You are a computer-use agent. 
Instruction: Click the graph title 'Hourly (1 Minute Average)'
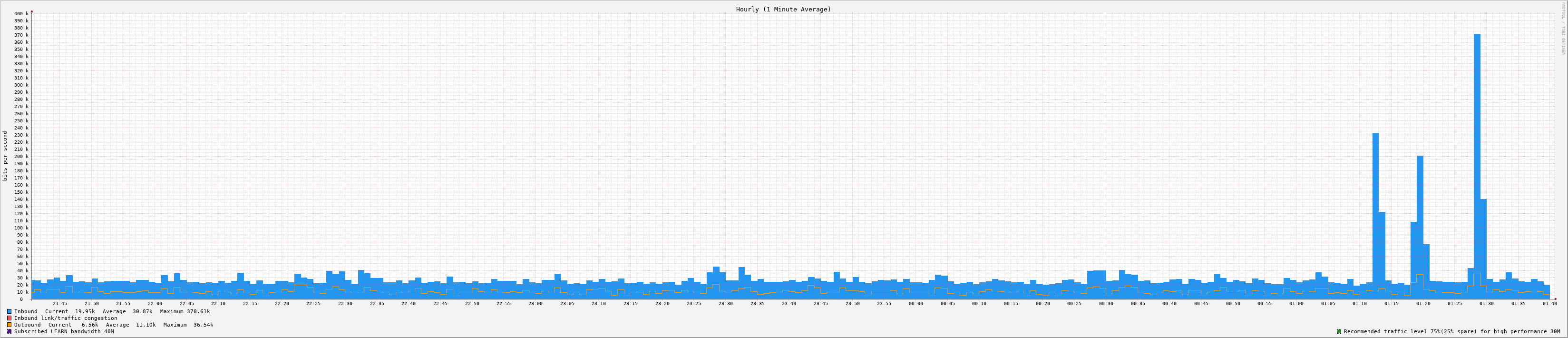click(783, 9)
